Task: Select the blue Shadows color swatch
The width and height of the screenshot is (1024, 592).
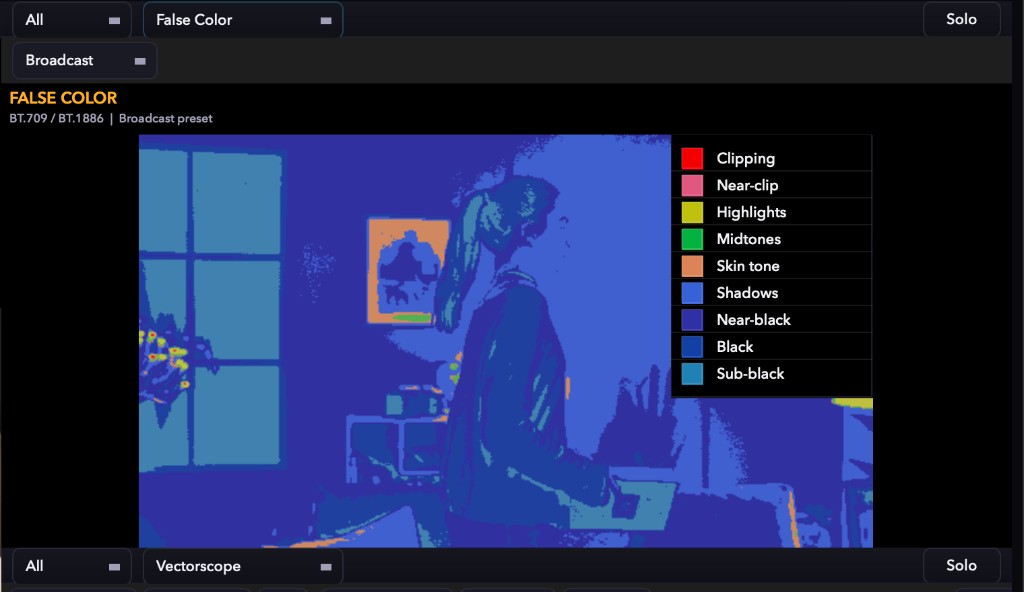Action: (x=692, y=293)
